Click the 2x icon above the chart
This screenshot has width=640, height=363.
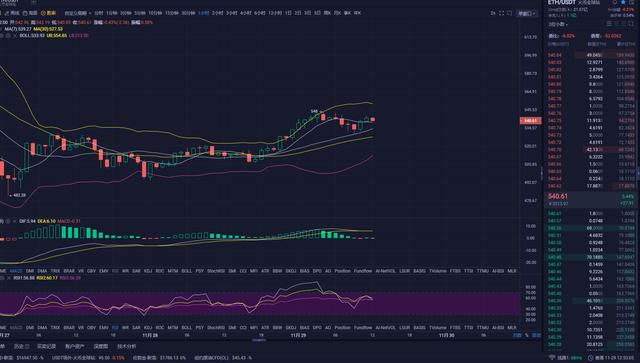[x=493, y=13]
